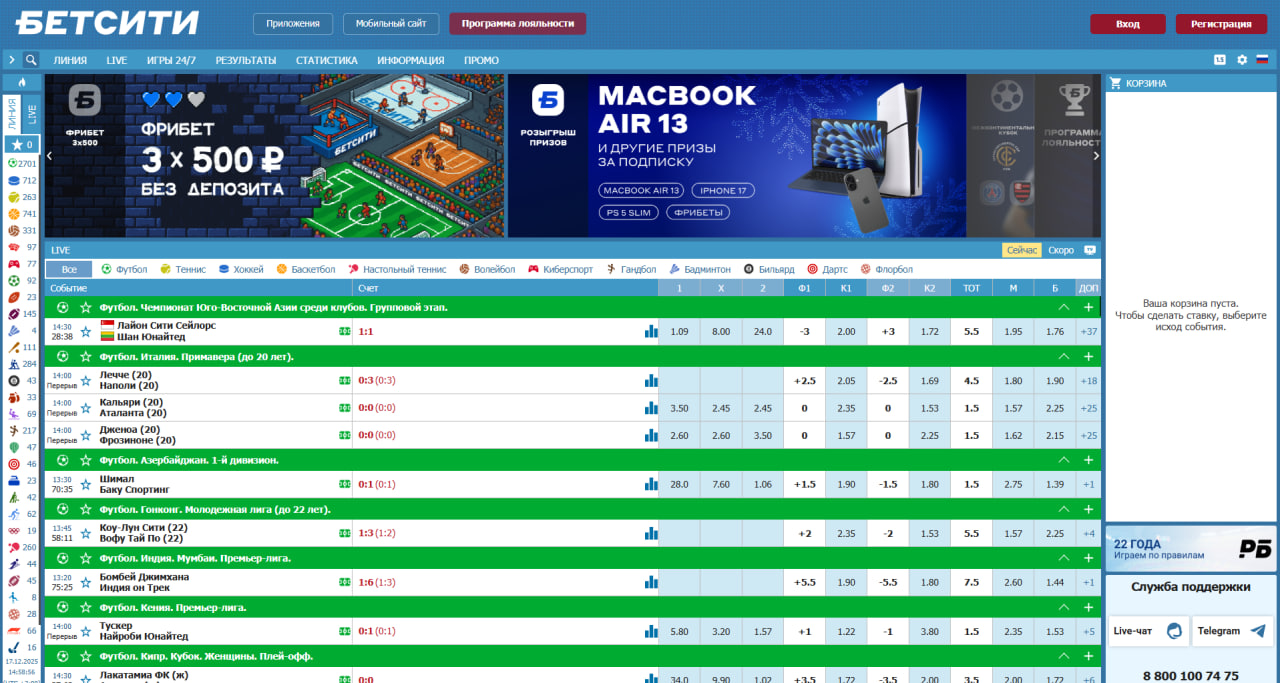Open the MacBook Air 13 prize banner
This screenshot has width=1280, height=683.
[x=737, y=155]
